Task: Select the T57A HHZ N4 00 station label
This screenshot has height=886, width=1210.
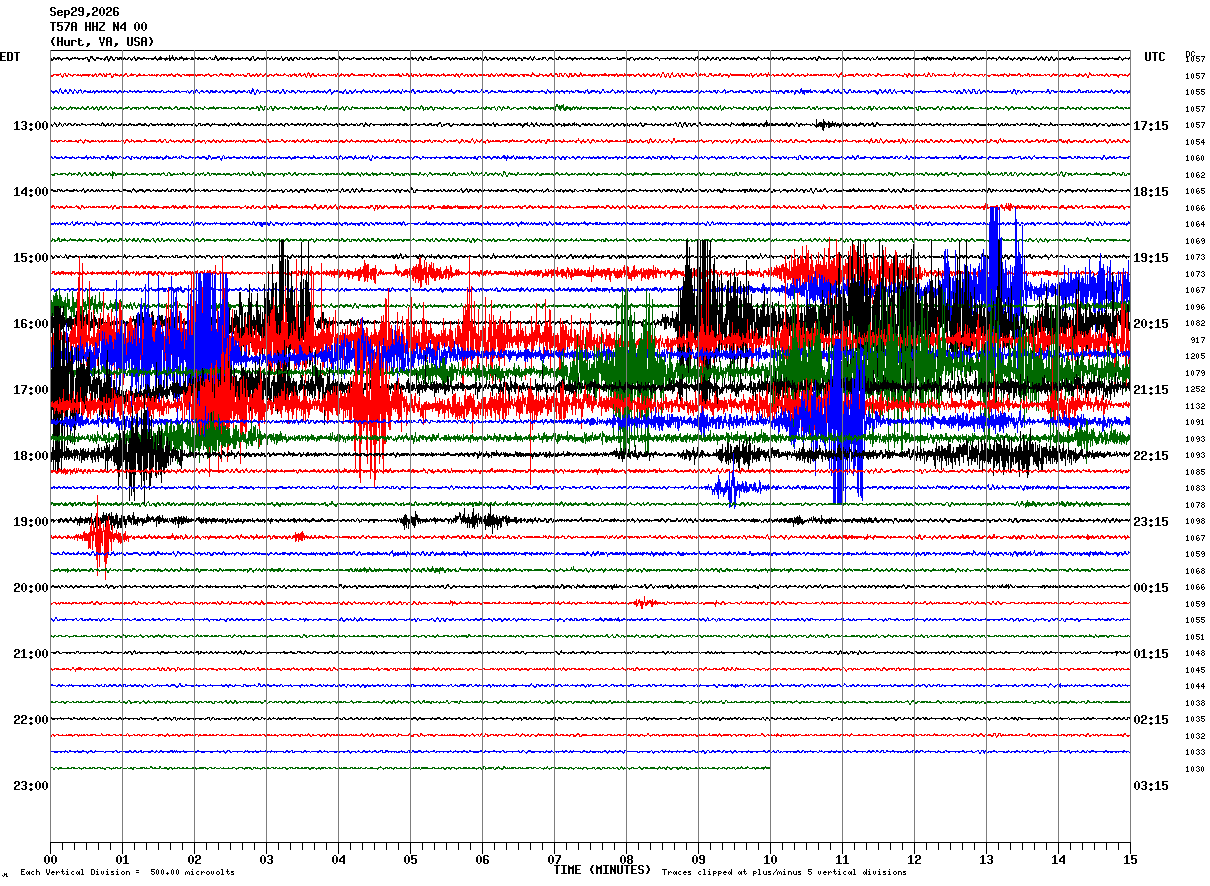Action: coord(99,27)
